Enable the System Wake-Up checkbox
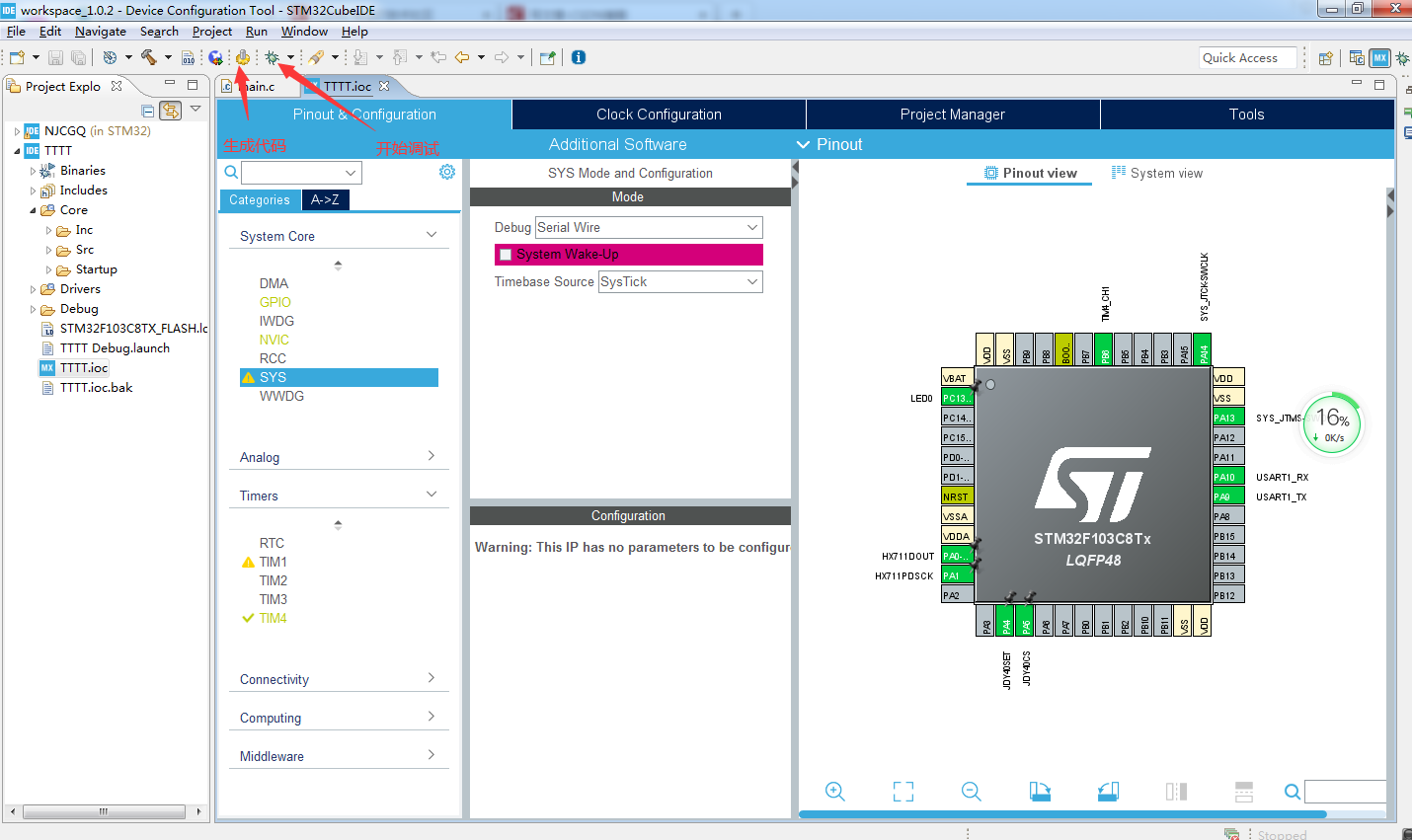Screen dimensions: 1412x840 [x=506, y=254]
